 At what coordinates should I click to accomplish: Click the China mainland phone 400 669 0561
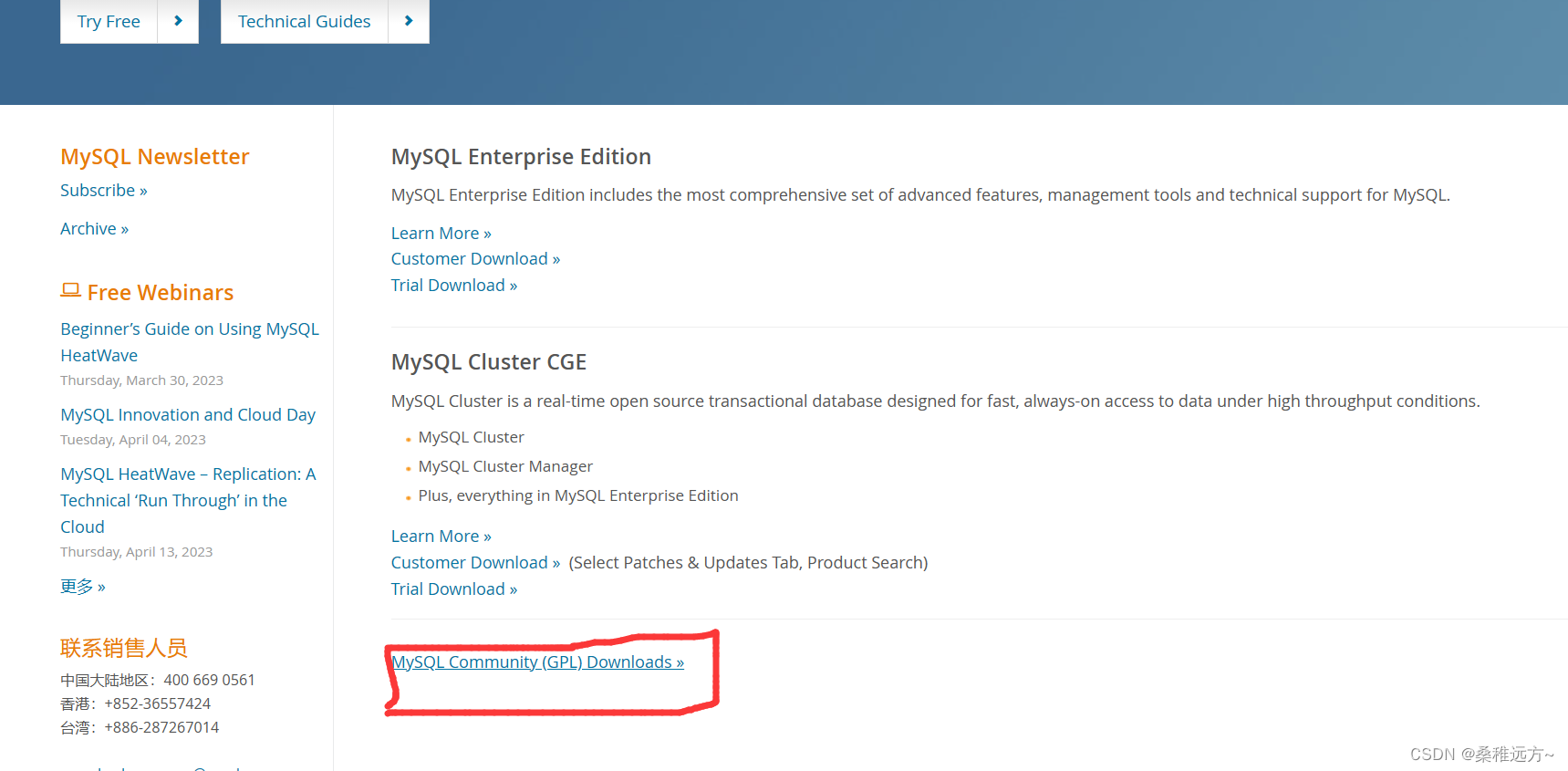click(209, 680)
